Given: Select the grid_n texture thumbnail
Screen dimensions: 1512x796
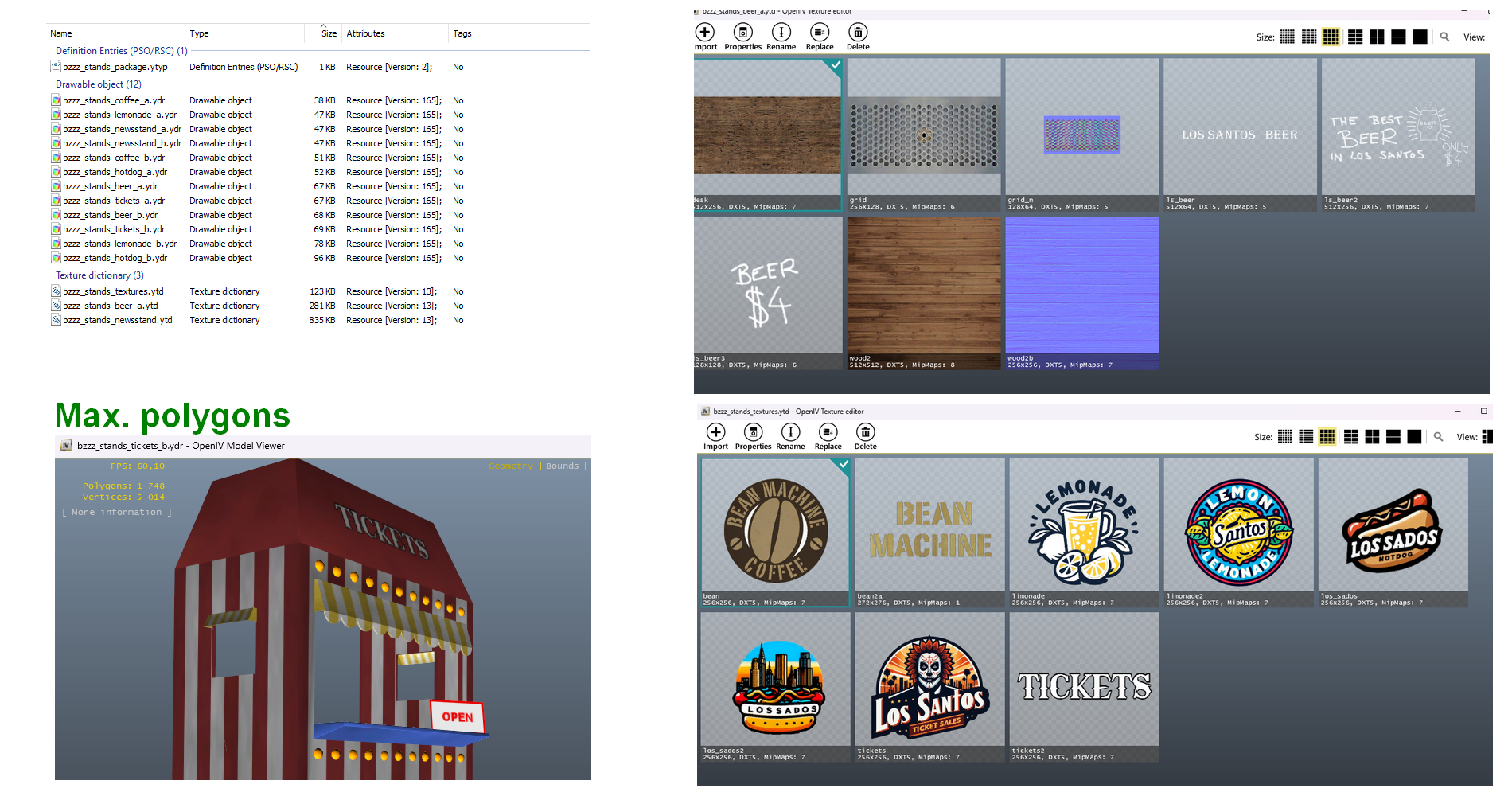Looking at the screenshot, I should [x=1081, y=135].
